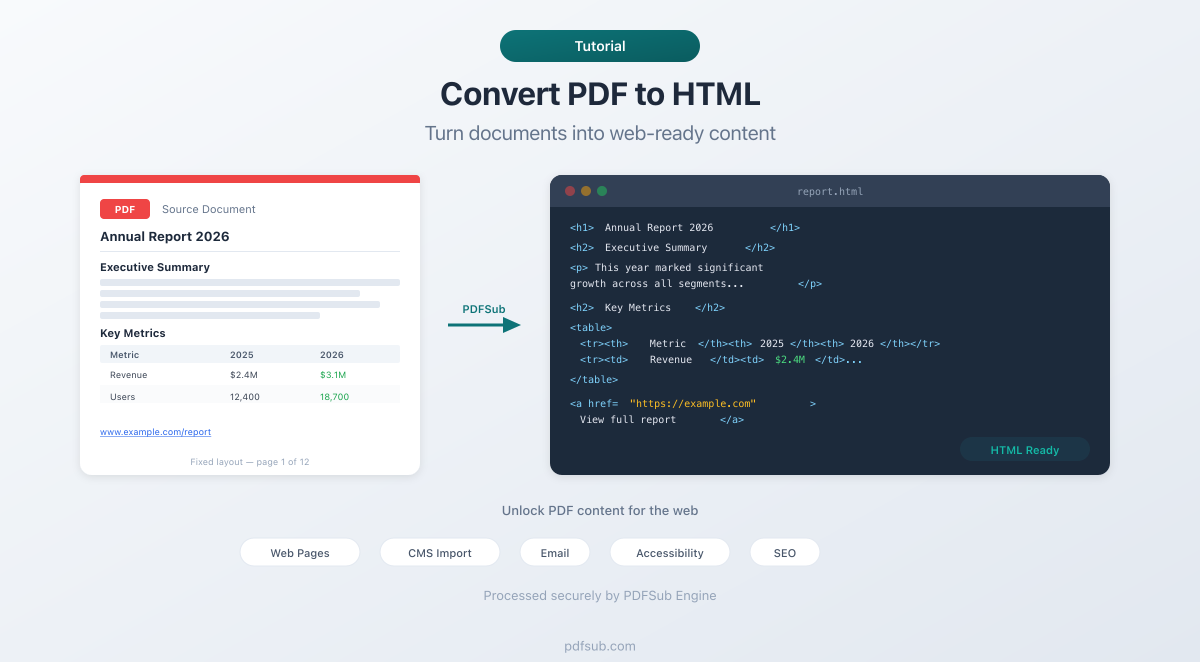Screen dimensions: 1200x662
Task: Click "Fixed layout — page 1 of 12" text
Action: pos(250,462)
